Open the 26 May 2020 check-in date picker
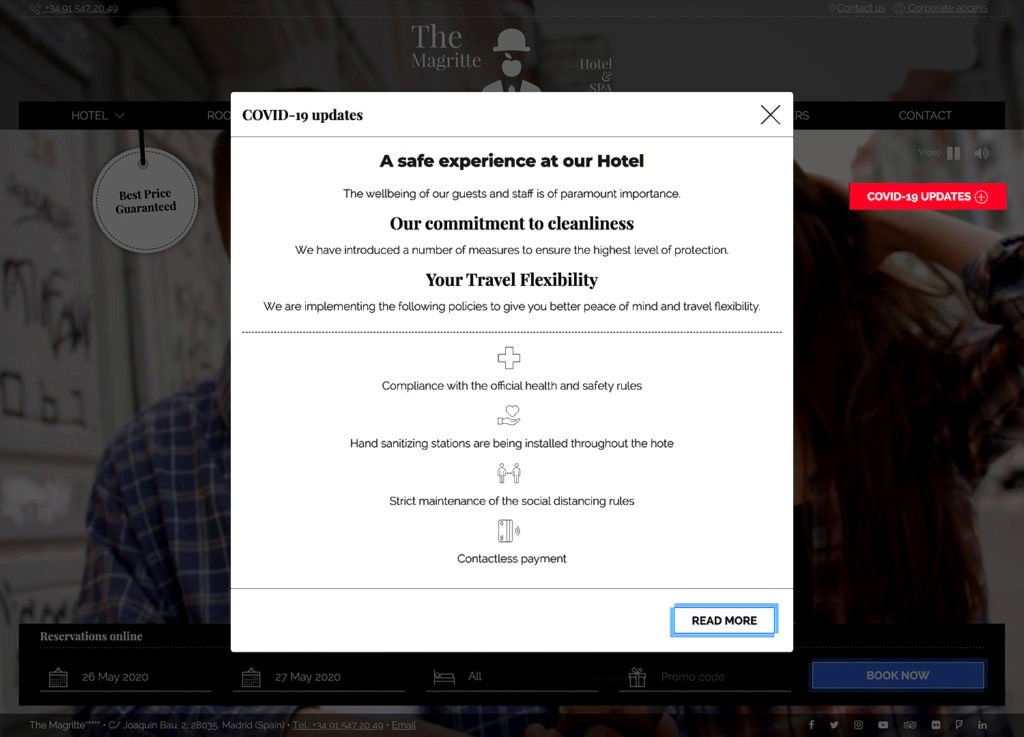 pyautogui.click(x=125, y=677)
